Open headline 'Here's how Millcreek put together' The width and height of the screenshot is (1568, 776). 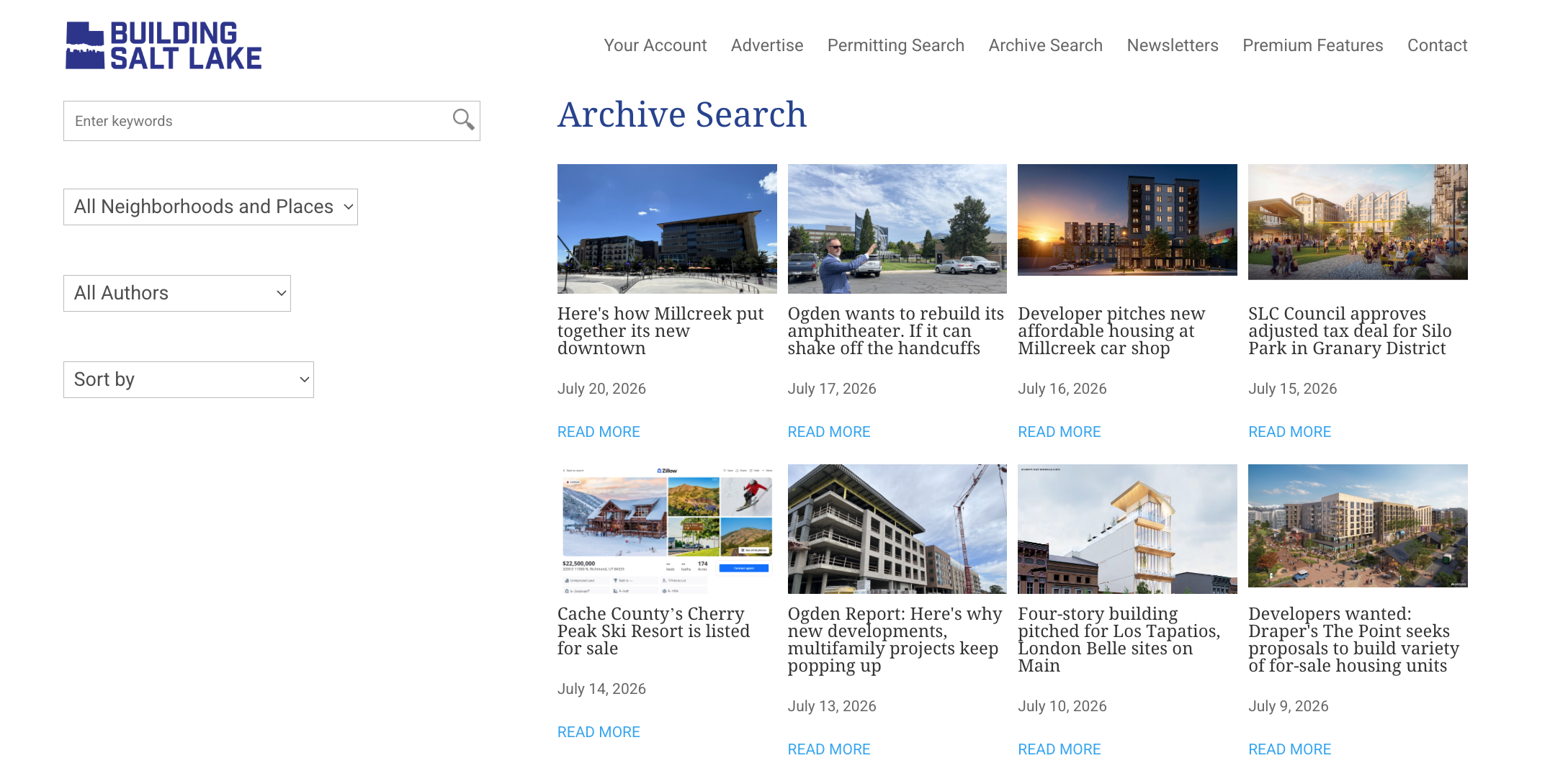661,331
